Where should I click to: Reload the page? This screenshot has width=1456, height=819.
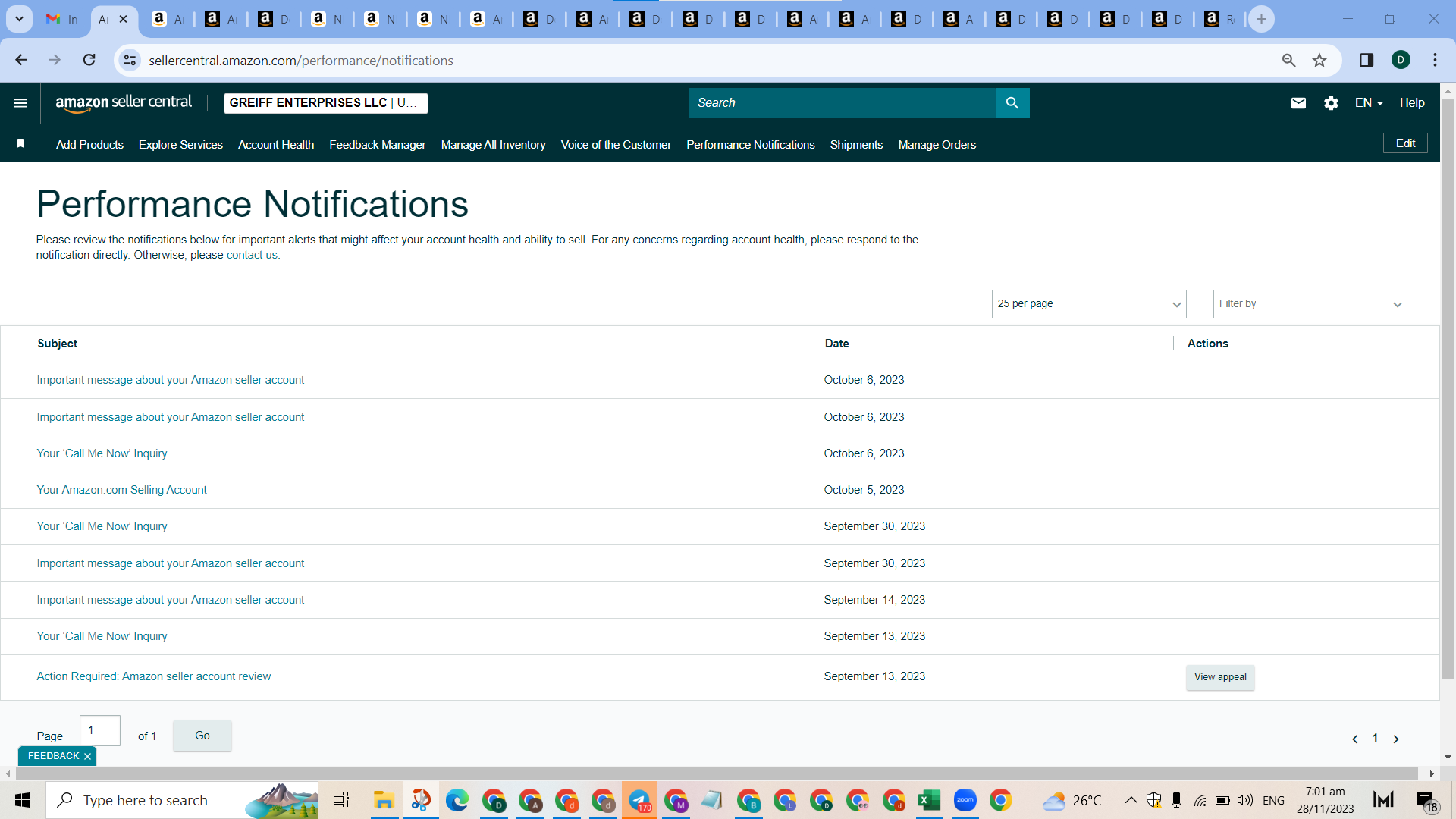pyautogui.click(x=89, y=60)
